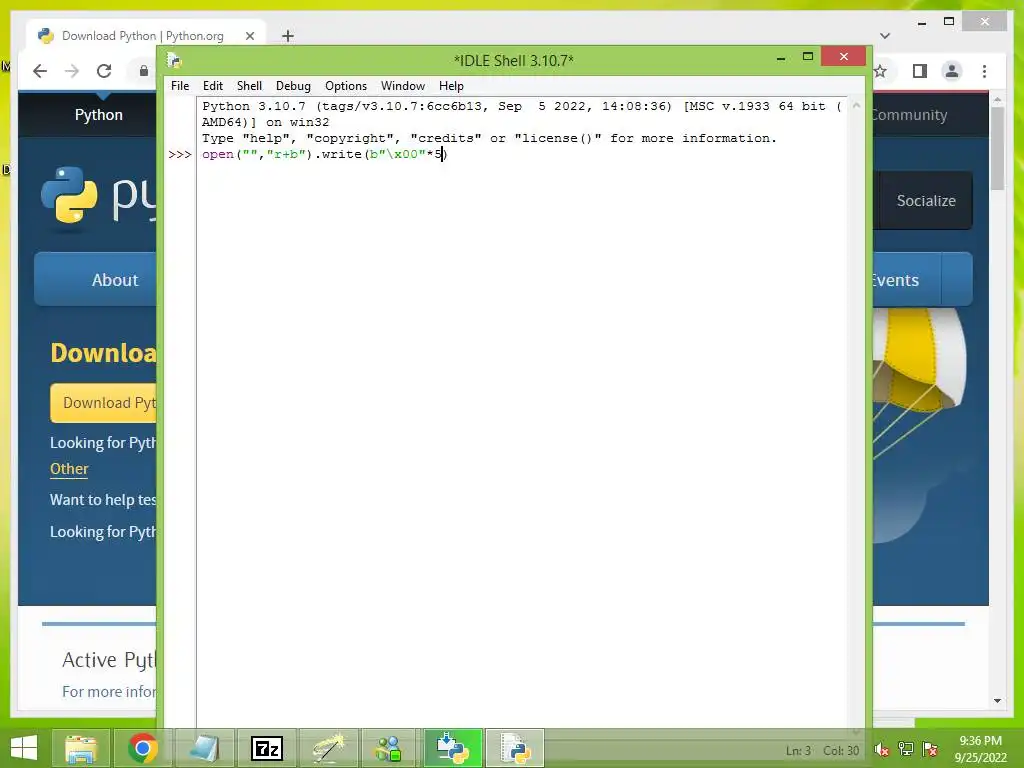Click the Python tab on python.org header
Viewport: 1024px width, 768px height.
pyautogui.click(x=99, y=115)
